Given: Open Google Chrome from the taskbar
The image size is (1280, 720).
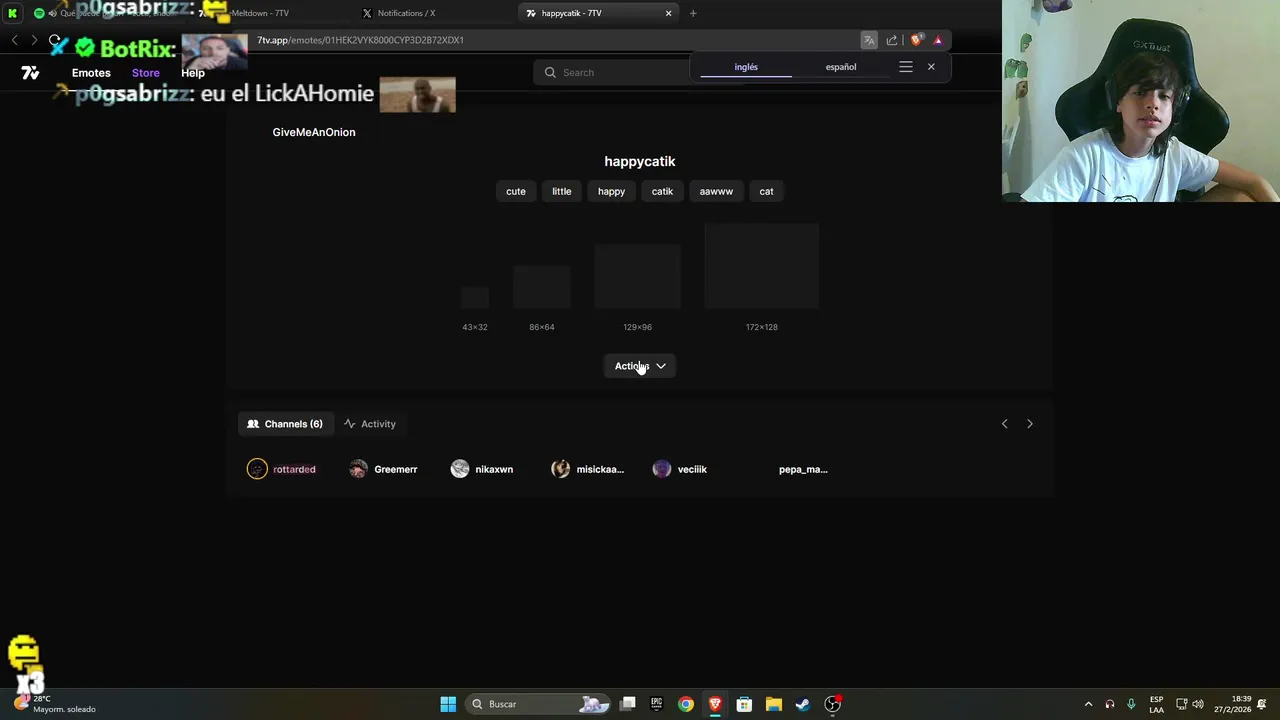Looking at the screenshot, I should (686, 704).
